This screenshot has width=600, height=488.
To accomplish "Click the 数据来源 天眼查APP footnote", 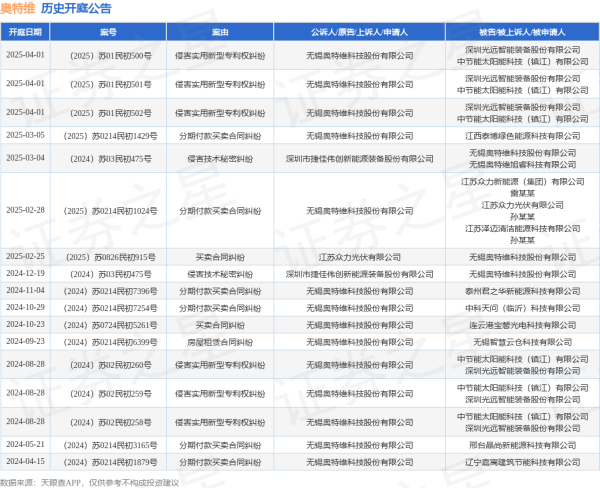I will pos(89,483).
